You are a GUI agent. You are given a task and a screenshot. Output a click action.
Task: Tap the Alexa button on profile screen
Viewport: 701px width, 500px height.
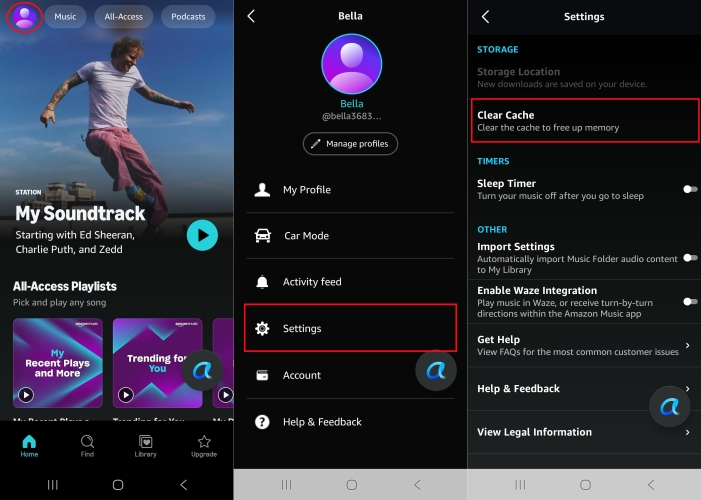(436, 370)
